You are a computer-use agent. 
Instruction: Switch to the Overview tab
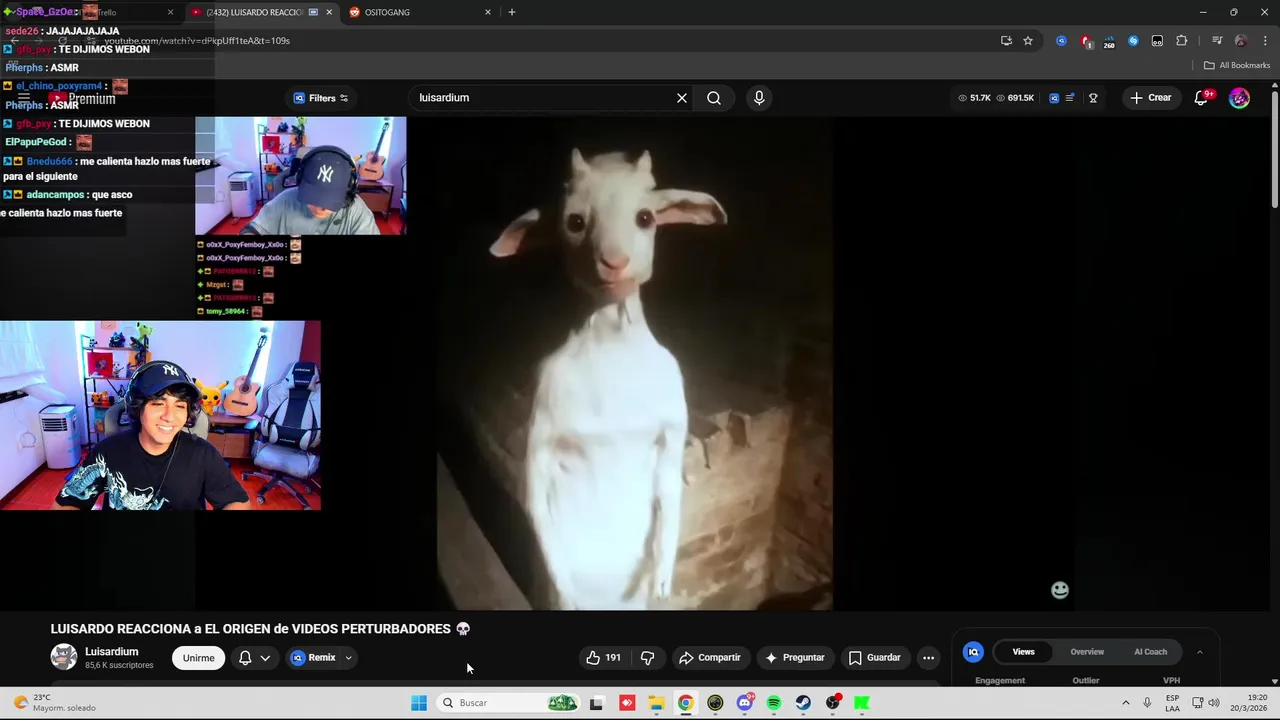coord(1087,652)
